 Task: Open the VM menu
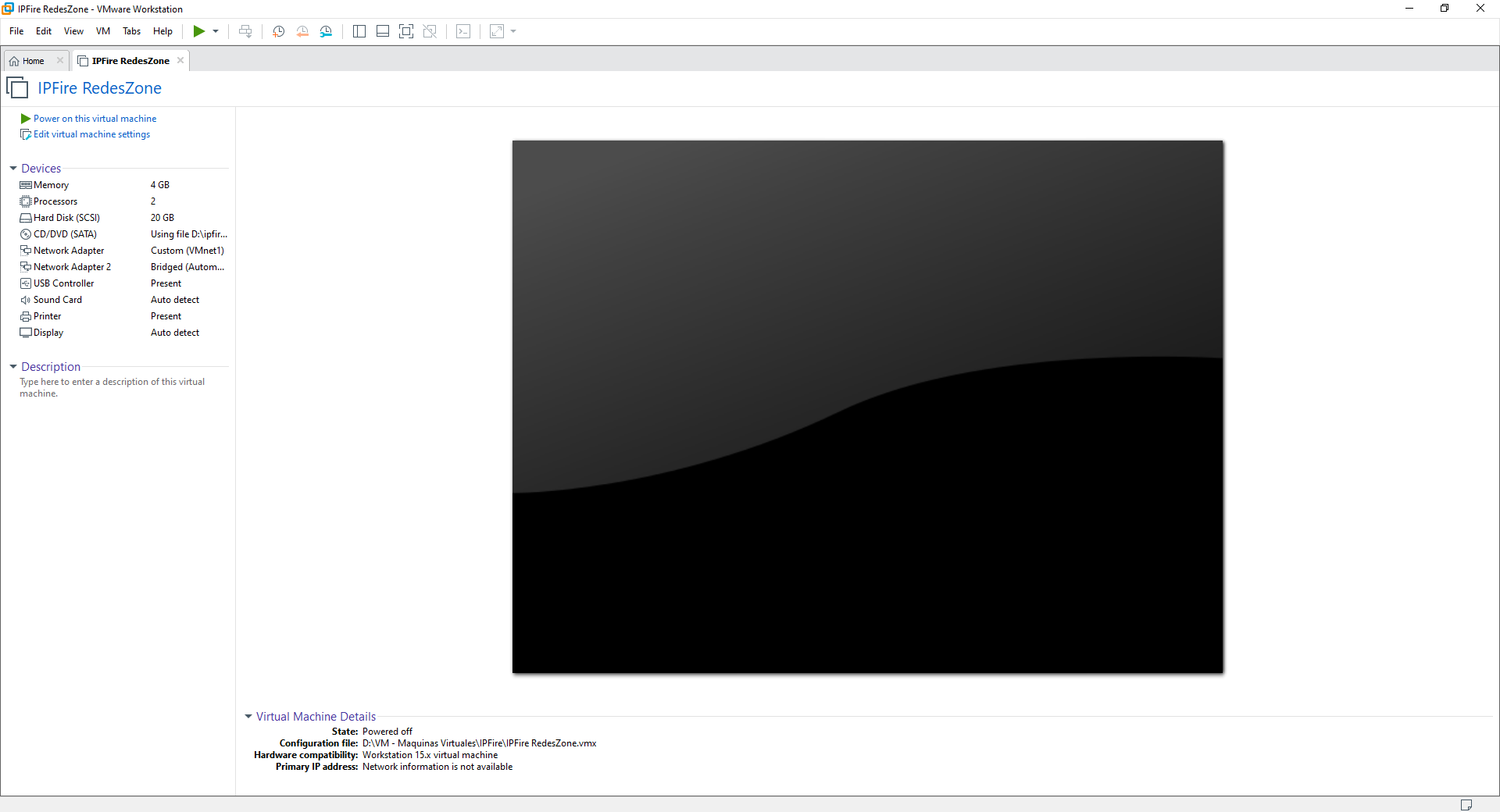[x=103, y=31]
